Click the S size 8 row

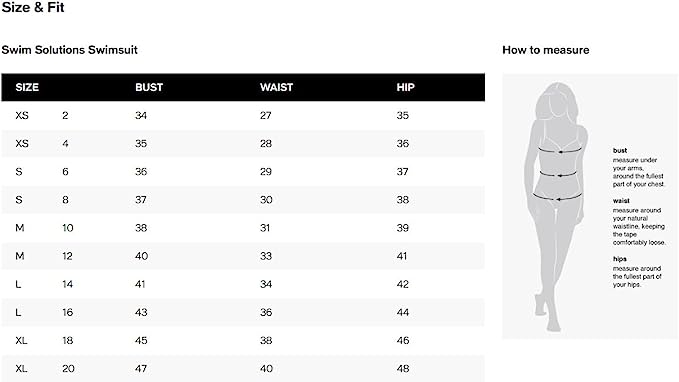coord(243,200)
